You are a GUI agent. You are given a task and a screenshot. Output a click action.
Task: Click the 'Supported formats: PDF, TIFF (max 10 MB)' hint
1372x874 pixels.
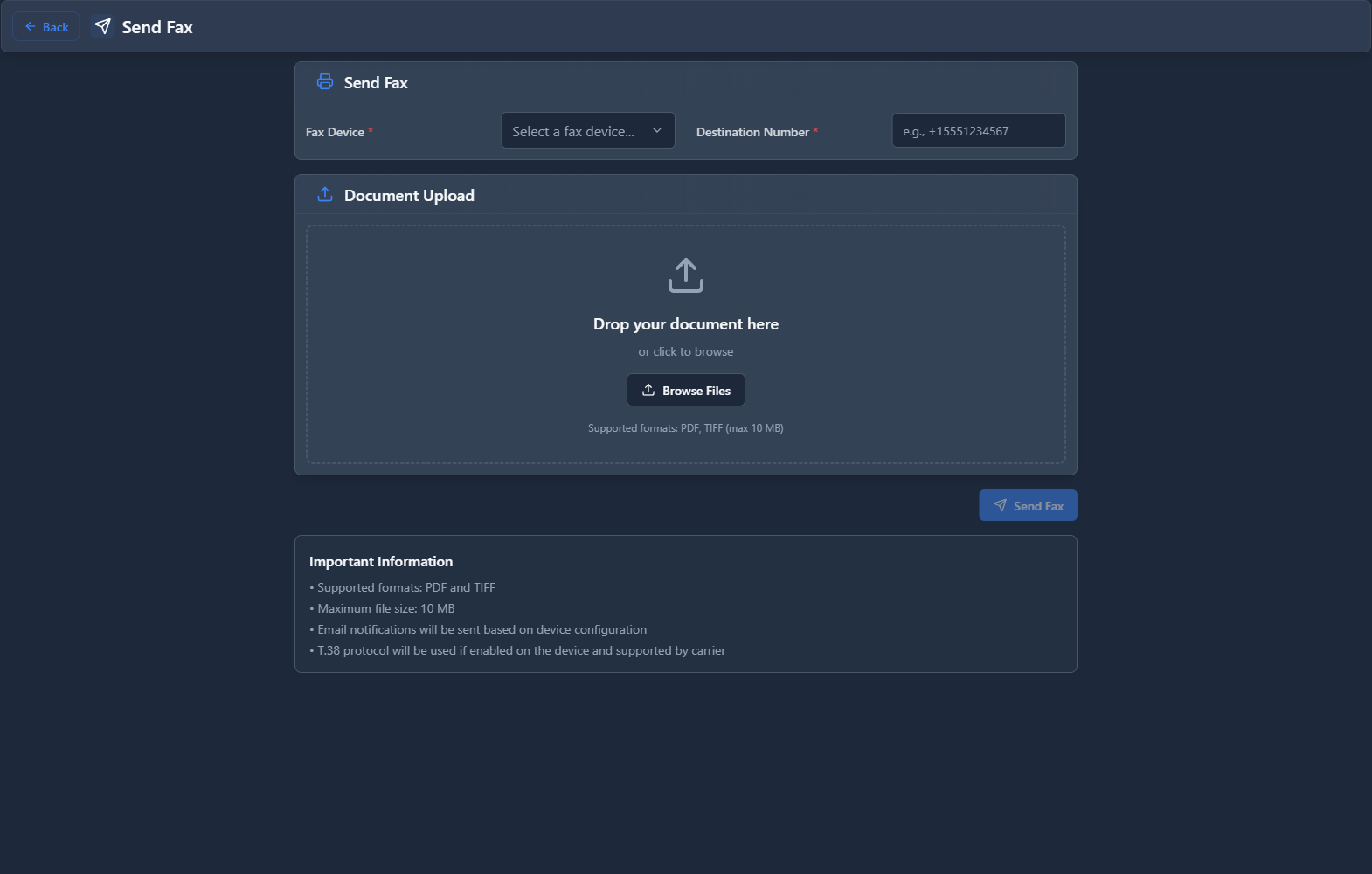coord(686,428)
